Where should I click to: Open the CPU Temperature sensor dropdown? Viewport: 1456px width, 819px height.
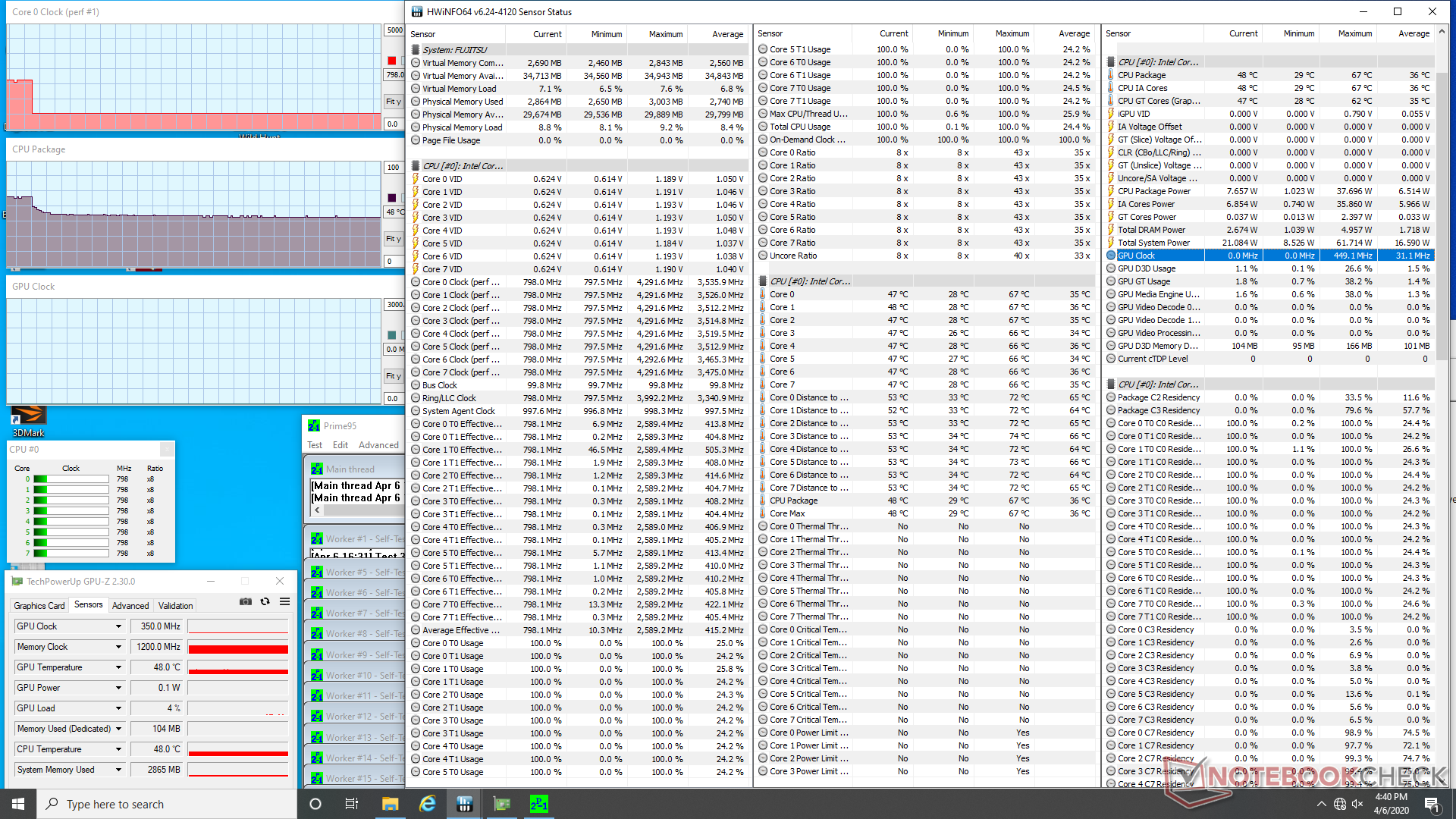[x=118, y=749]
